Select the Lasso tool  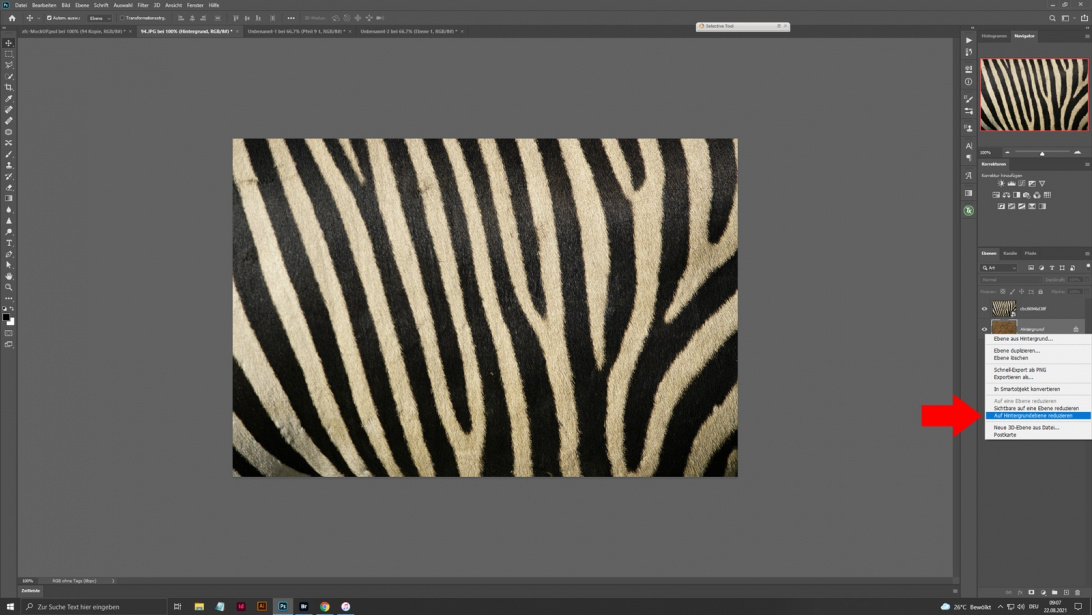9,65
